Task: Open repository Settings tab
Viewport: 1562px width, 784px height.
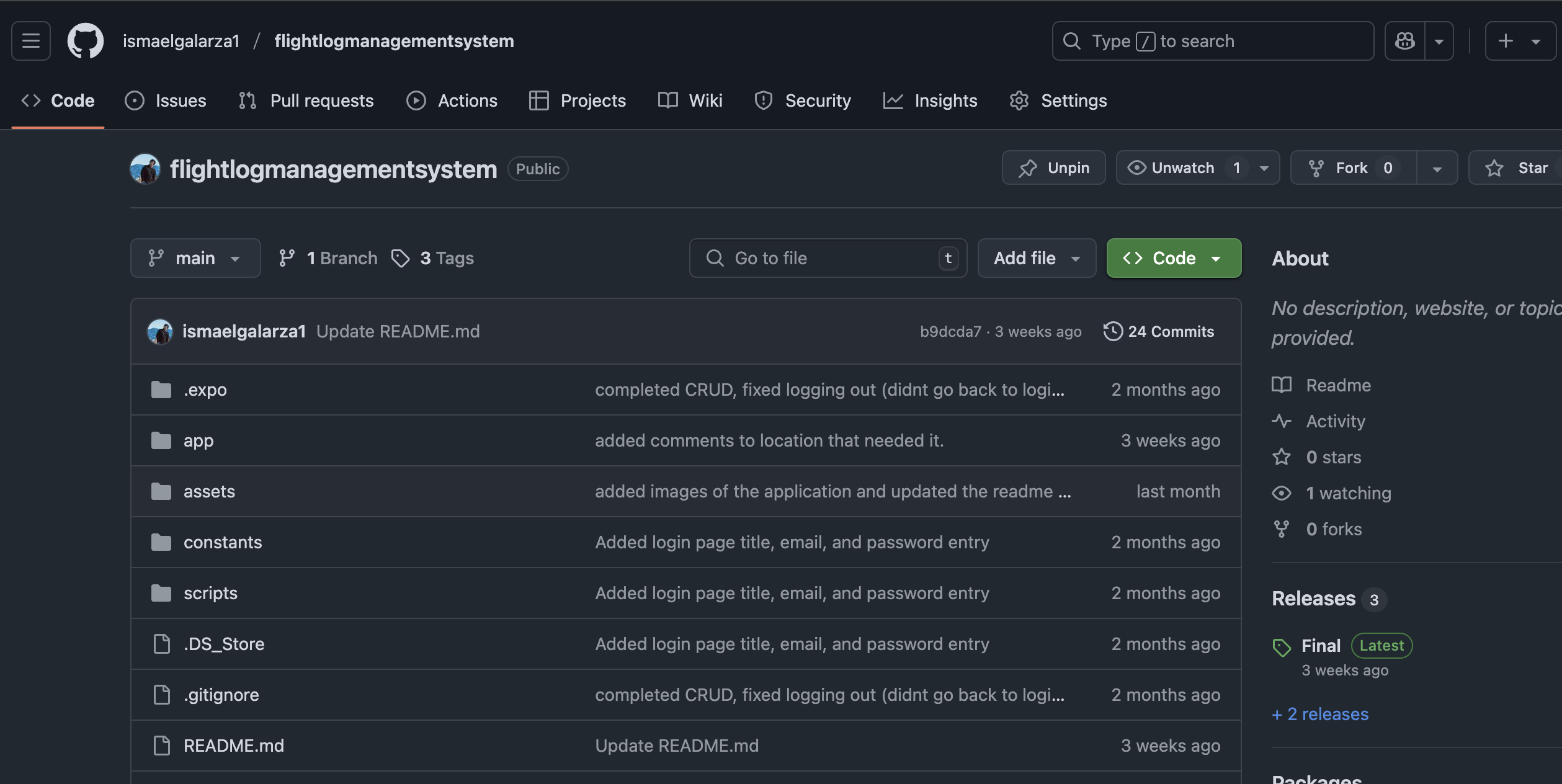Action: [1058, 100]
